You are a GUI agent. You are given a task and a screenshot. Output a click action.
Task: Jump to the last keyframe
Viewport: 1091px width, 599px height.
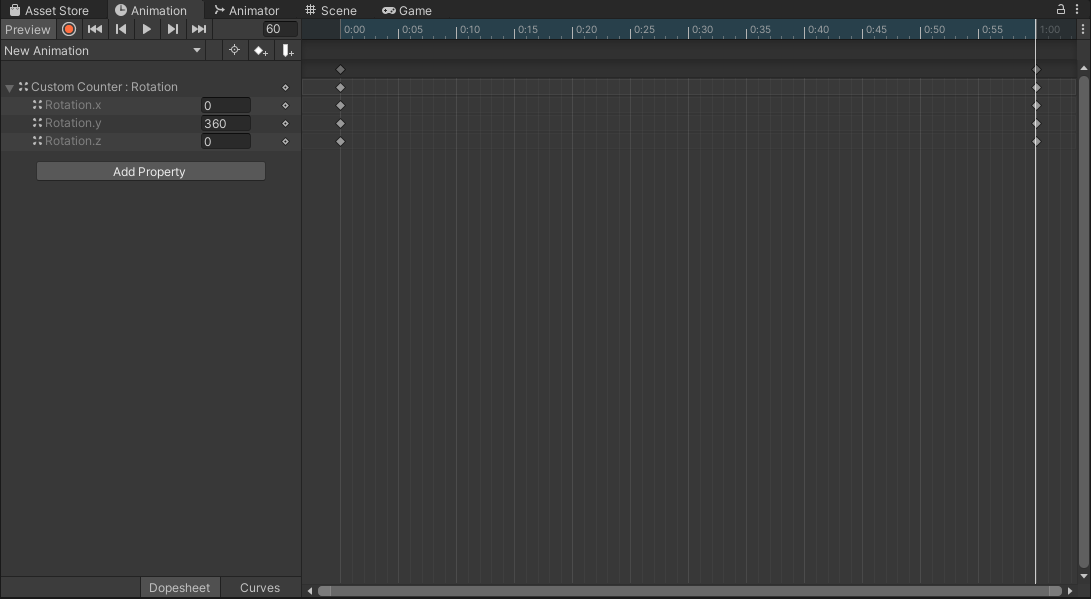pos(198,29)
